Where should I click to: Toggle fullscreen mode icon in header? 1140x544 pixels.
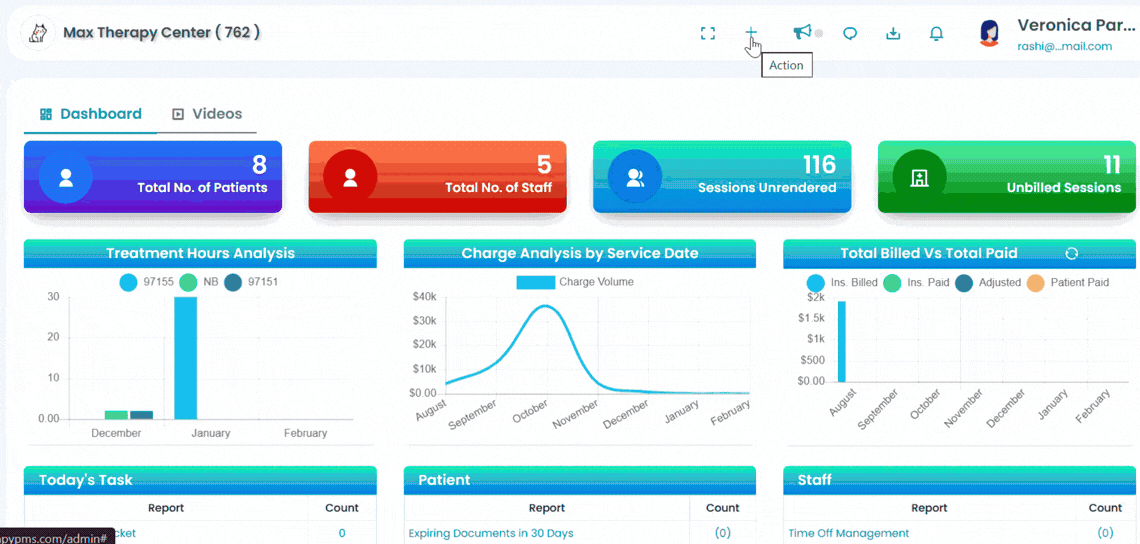[707, 33]
